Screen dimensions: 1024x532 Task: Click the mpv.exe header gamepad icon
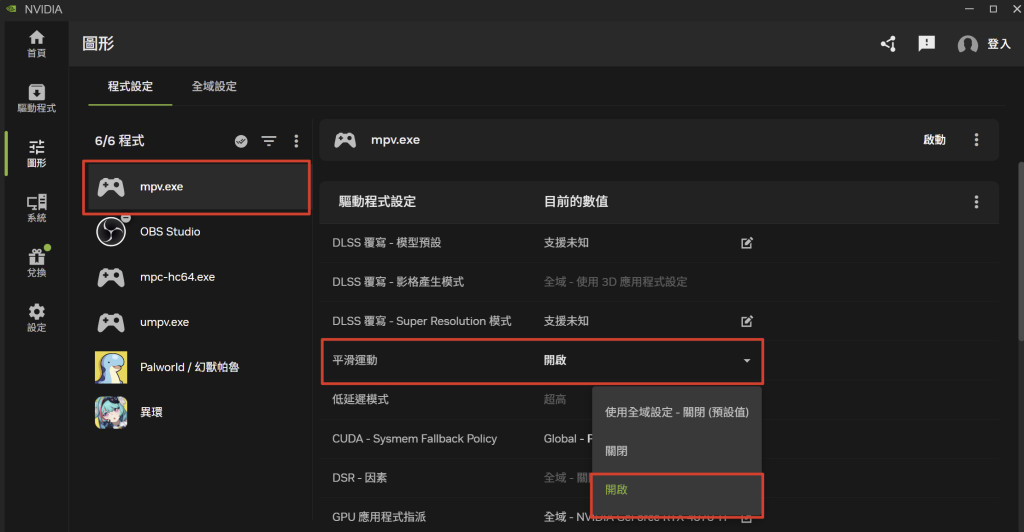pos(345,140)
